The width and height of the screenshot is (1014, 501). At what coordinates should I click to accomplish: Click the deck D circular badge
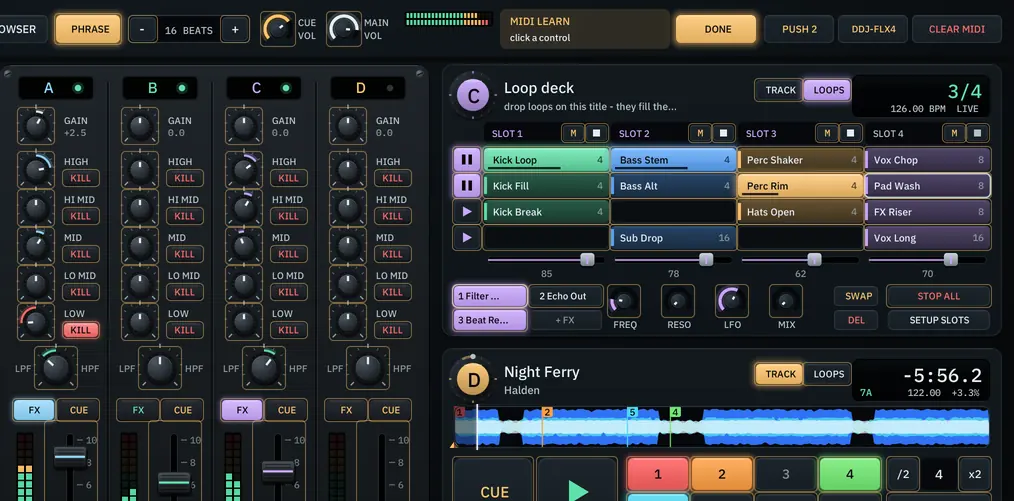pyautogui.click(x=473, y=380)
